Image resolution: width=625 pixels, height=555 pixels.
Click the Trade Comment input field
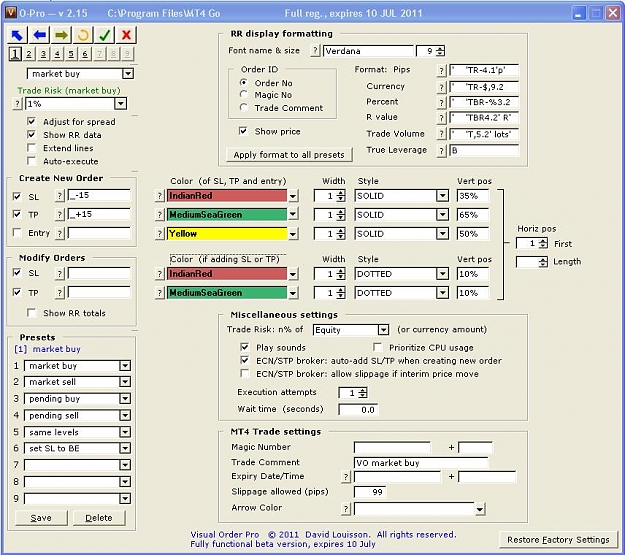coord(421,463)
